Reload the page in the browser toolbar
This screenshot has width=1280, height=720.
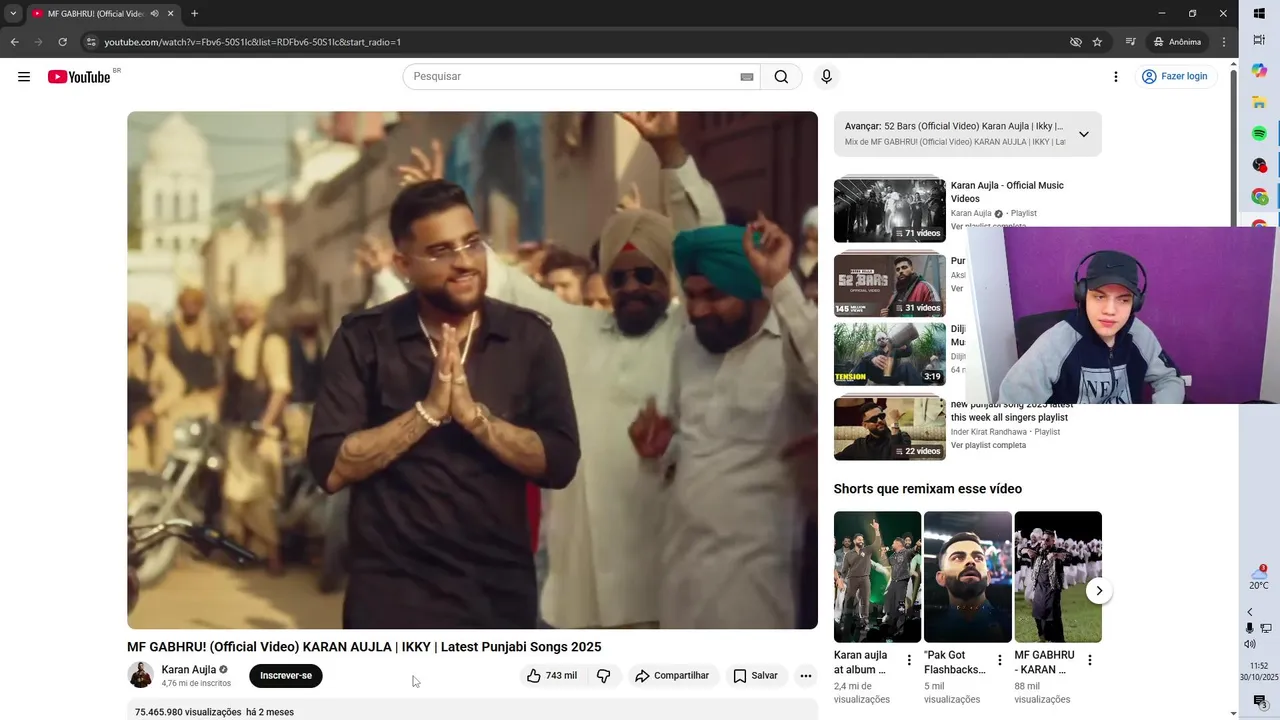coord(62,42)
